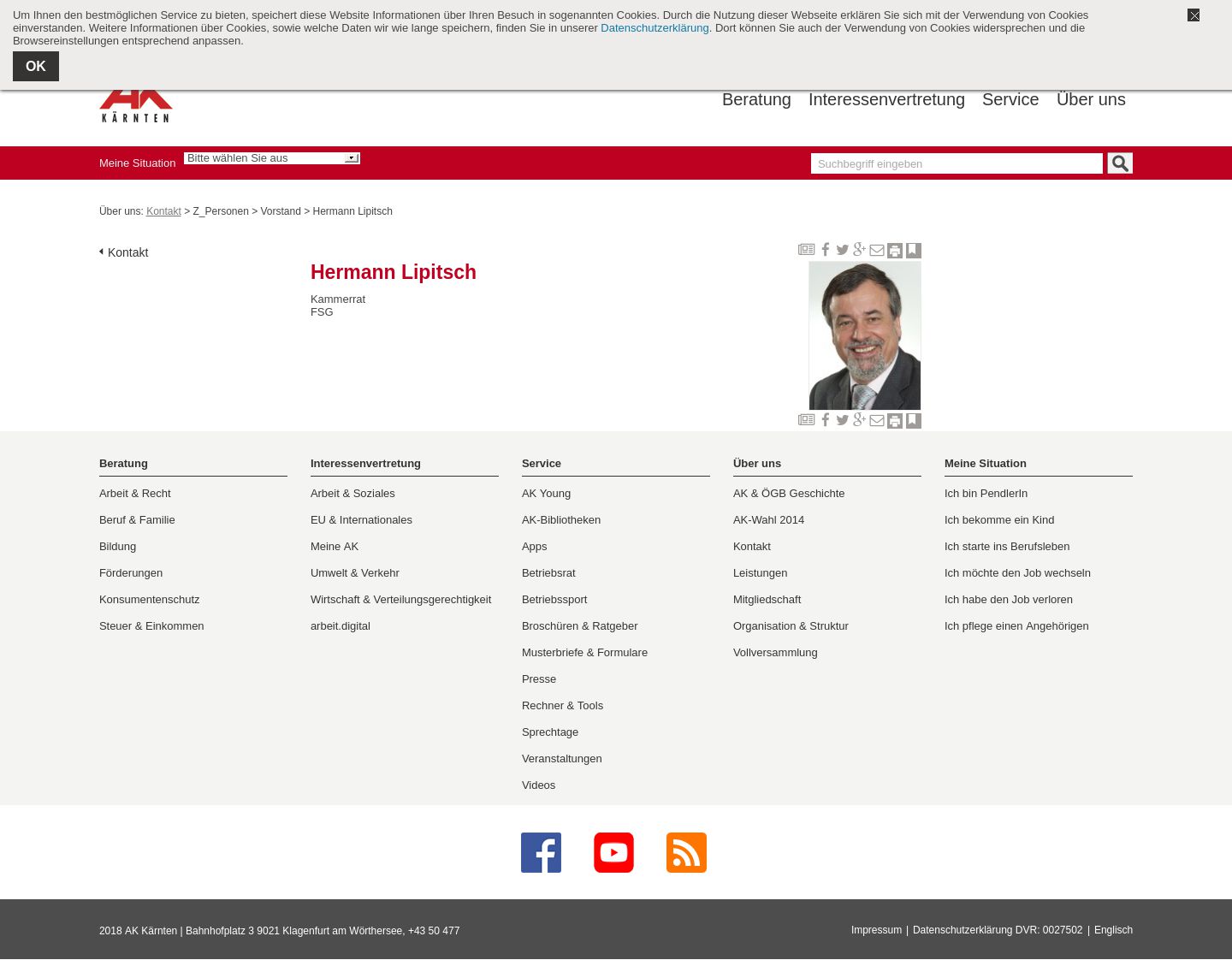
Task: Open Konsumentenschutz footer link
Action: point(150,600)
